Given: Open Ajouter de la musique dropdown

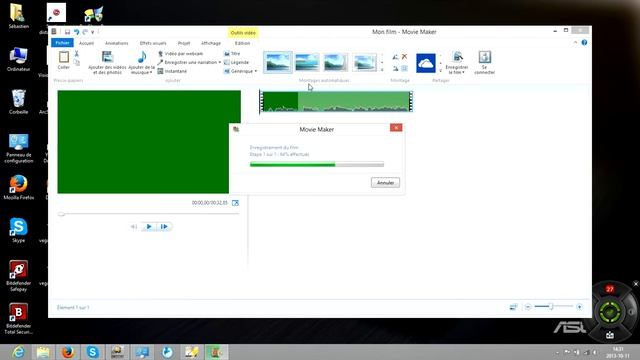Looking at the screenshot, I should pyautogui.click(x=141, y=62).
